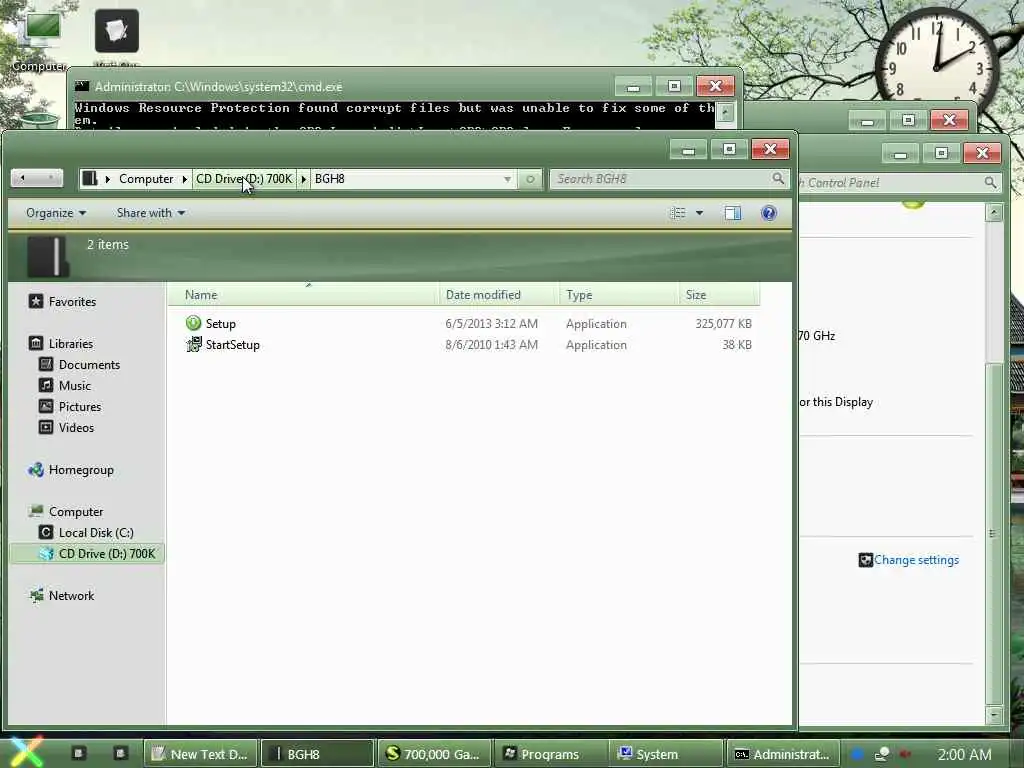Click the Back/Forward navigation buttons
1024x768 pixels.
37,178
